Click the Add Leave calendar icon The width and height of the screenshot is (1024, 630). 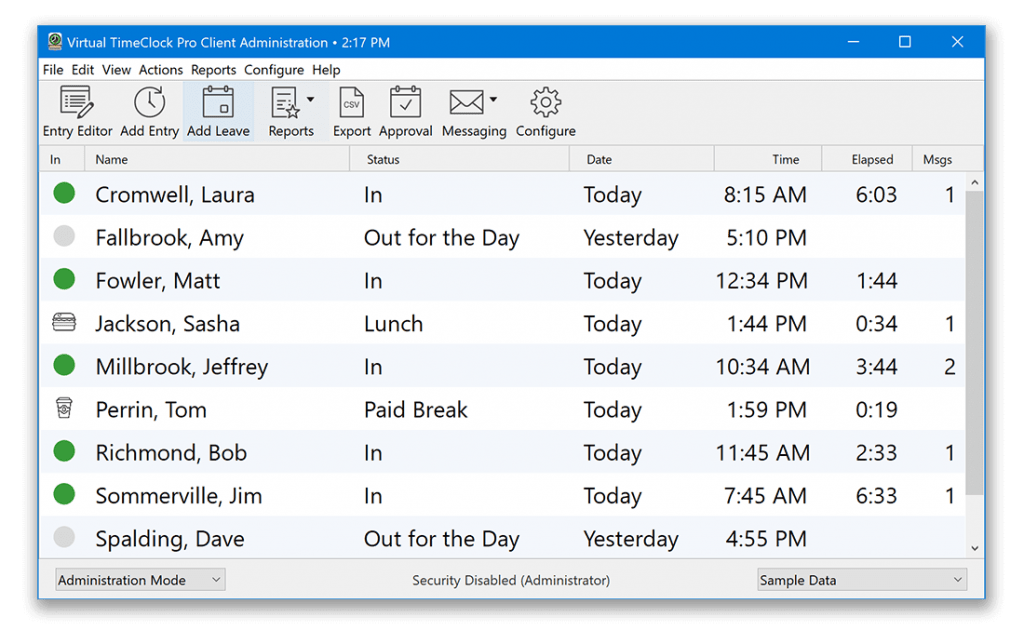point(218,103)
